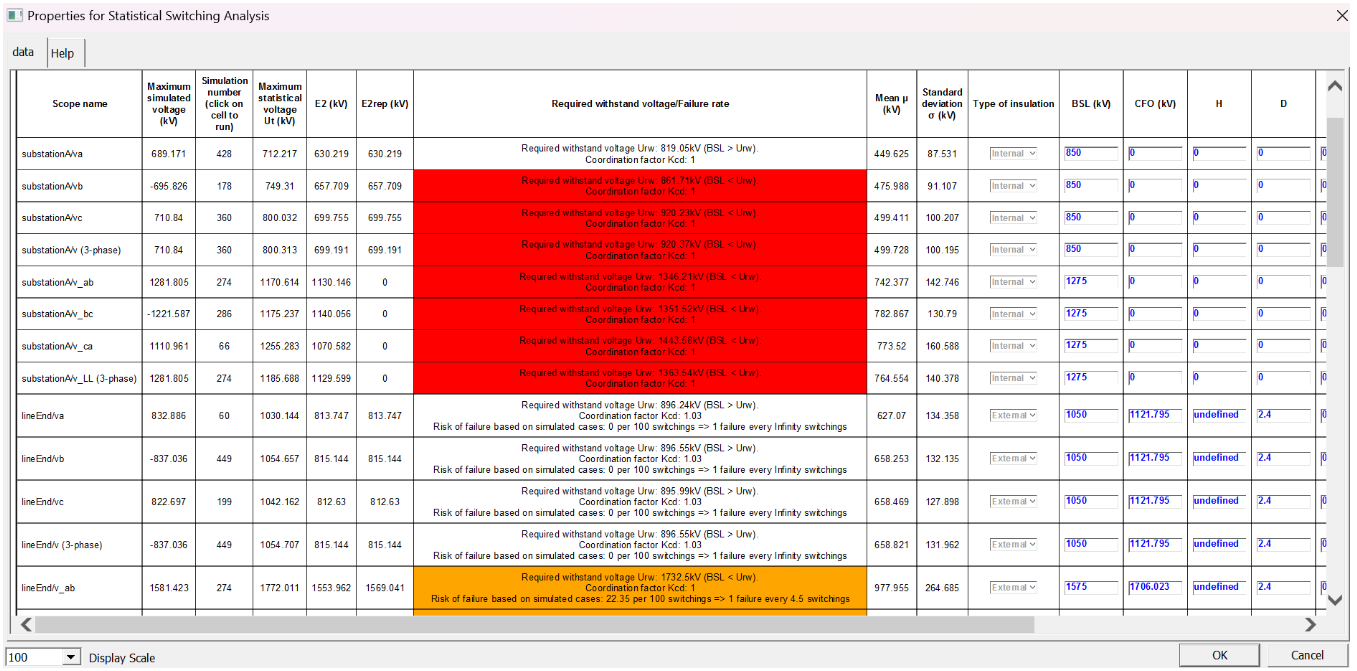Run simulation 449 in the lineEnd/vb row

[x=223, y=459]
